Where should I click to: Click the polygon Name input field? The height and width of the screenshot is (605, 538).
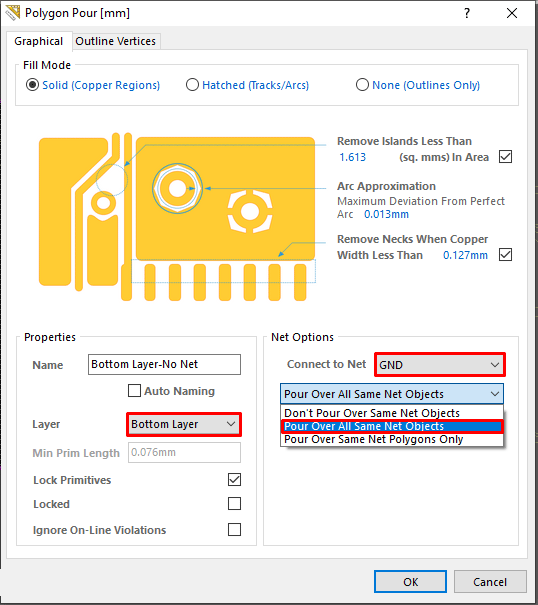point(164,364)
